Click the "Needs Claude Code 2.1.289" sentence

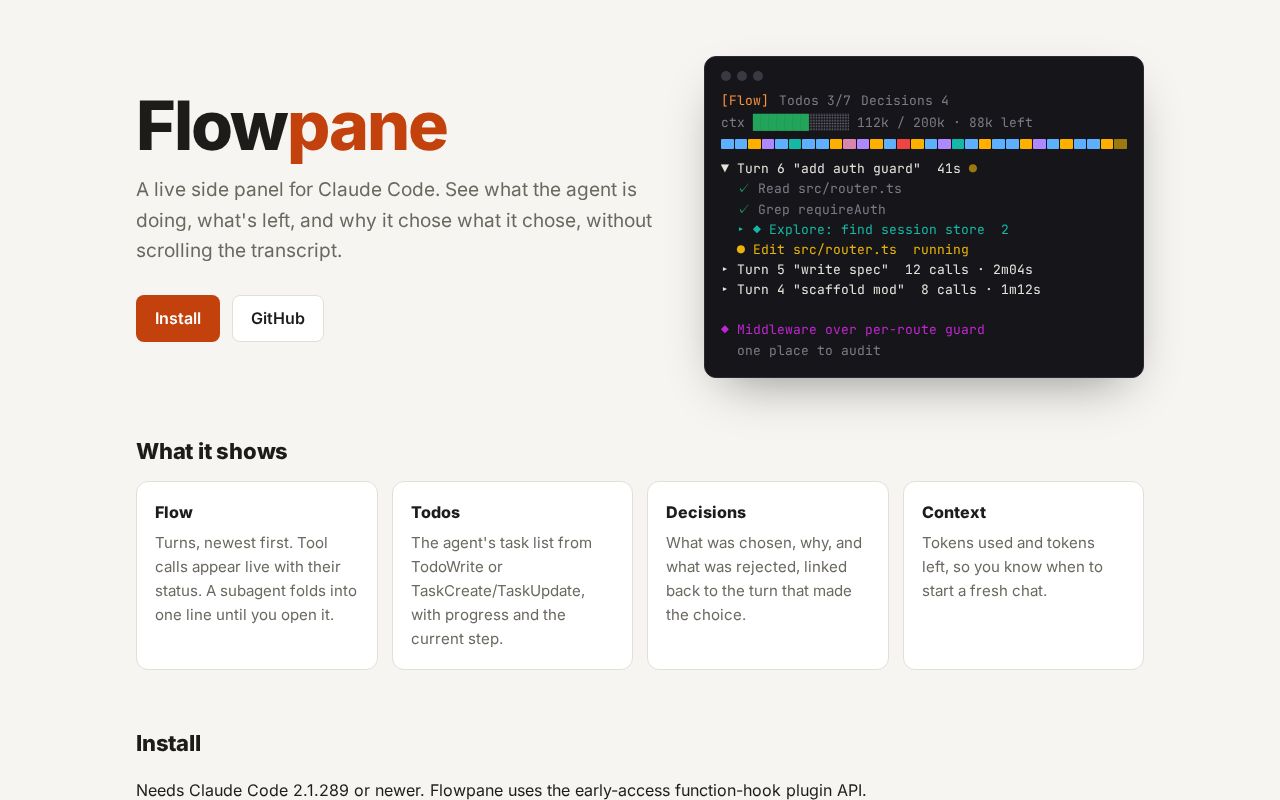(281, 790)
